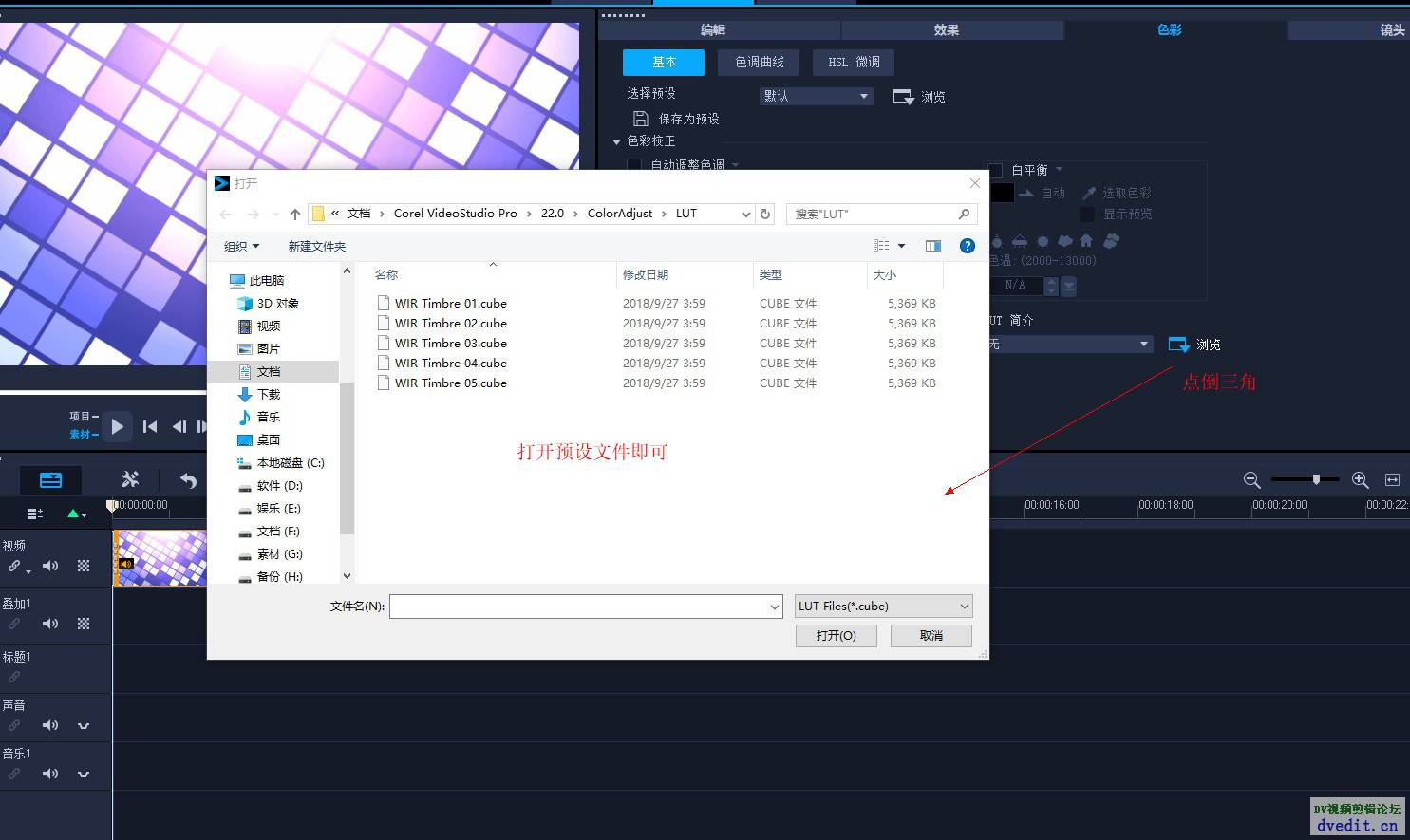Click 浏览 next to LUT dropdown

(x=1194, y=345)
